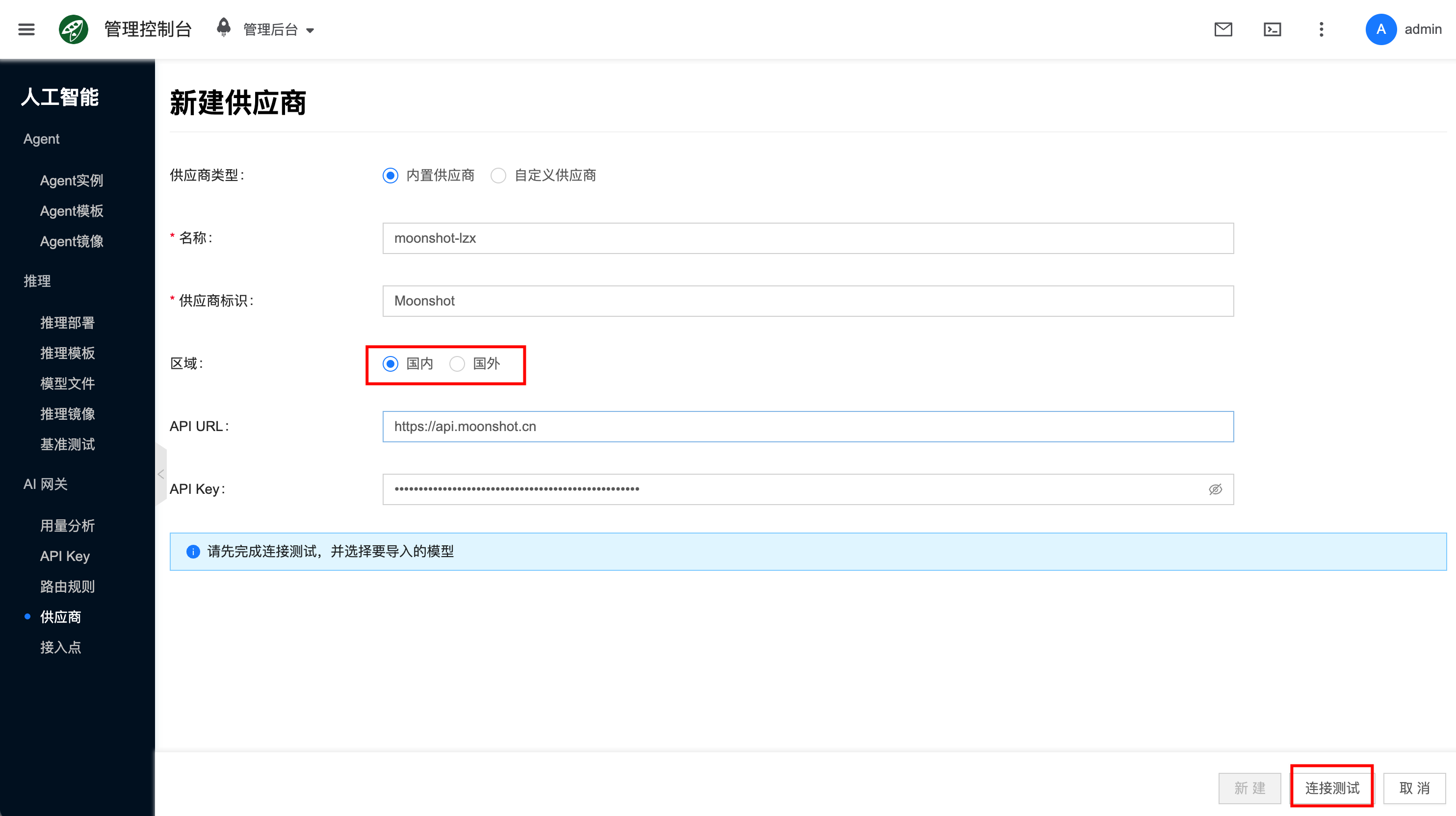This screenshot has height=816, width=1456.
Task: Click the 名称 input field
Action: coord(808,238)
